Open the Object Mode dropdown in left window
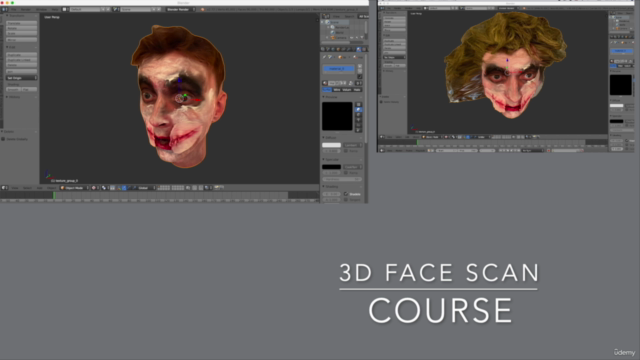The height and width of the screenshot is (360, 640). point(74,188)
